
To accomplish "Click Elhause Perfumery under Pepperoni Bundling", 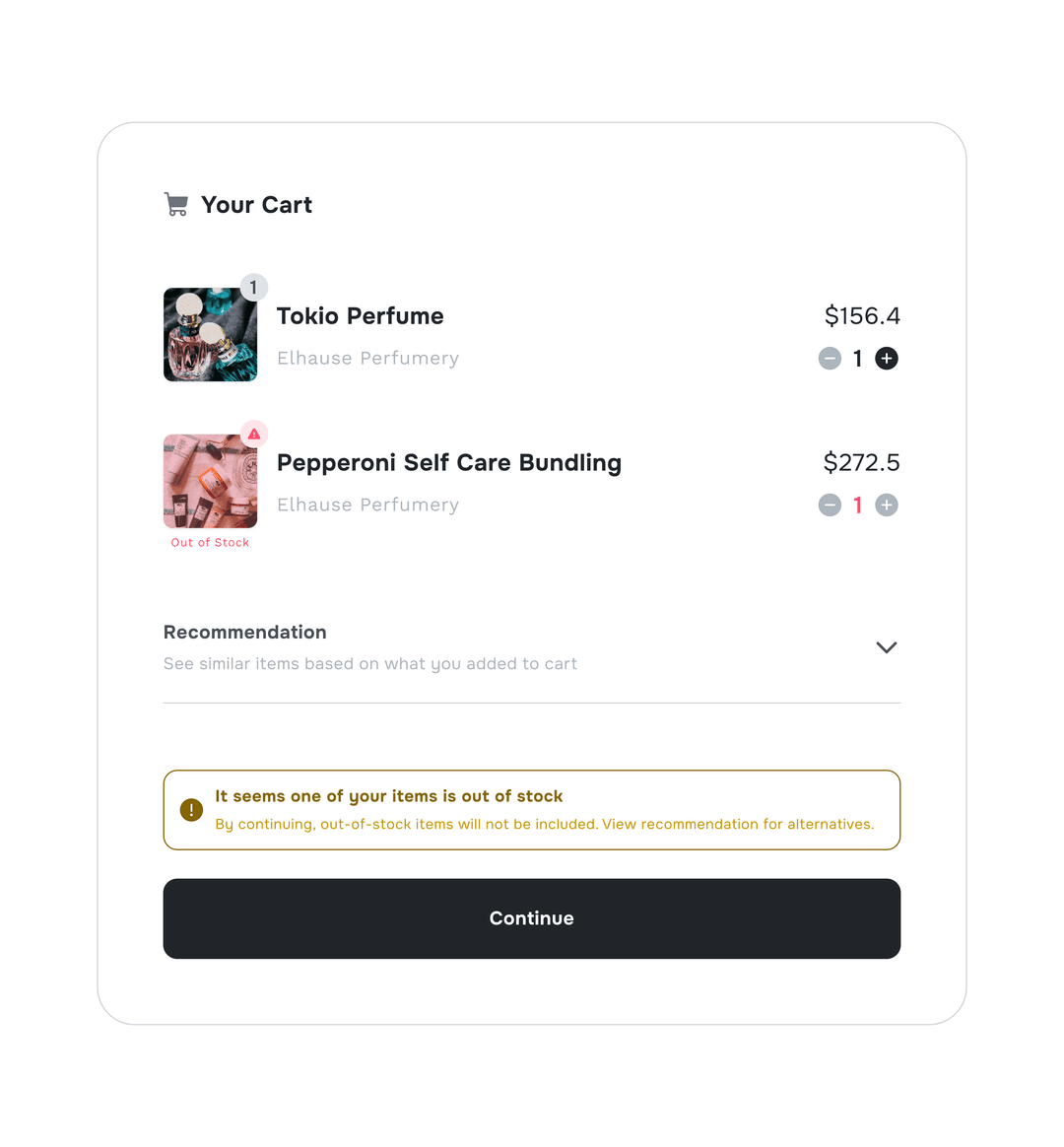I will click(367, 506).
